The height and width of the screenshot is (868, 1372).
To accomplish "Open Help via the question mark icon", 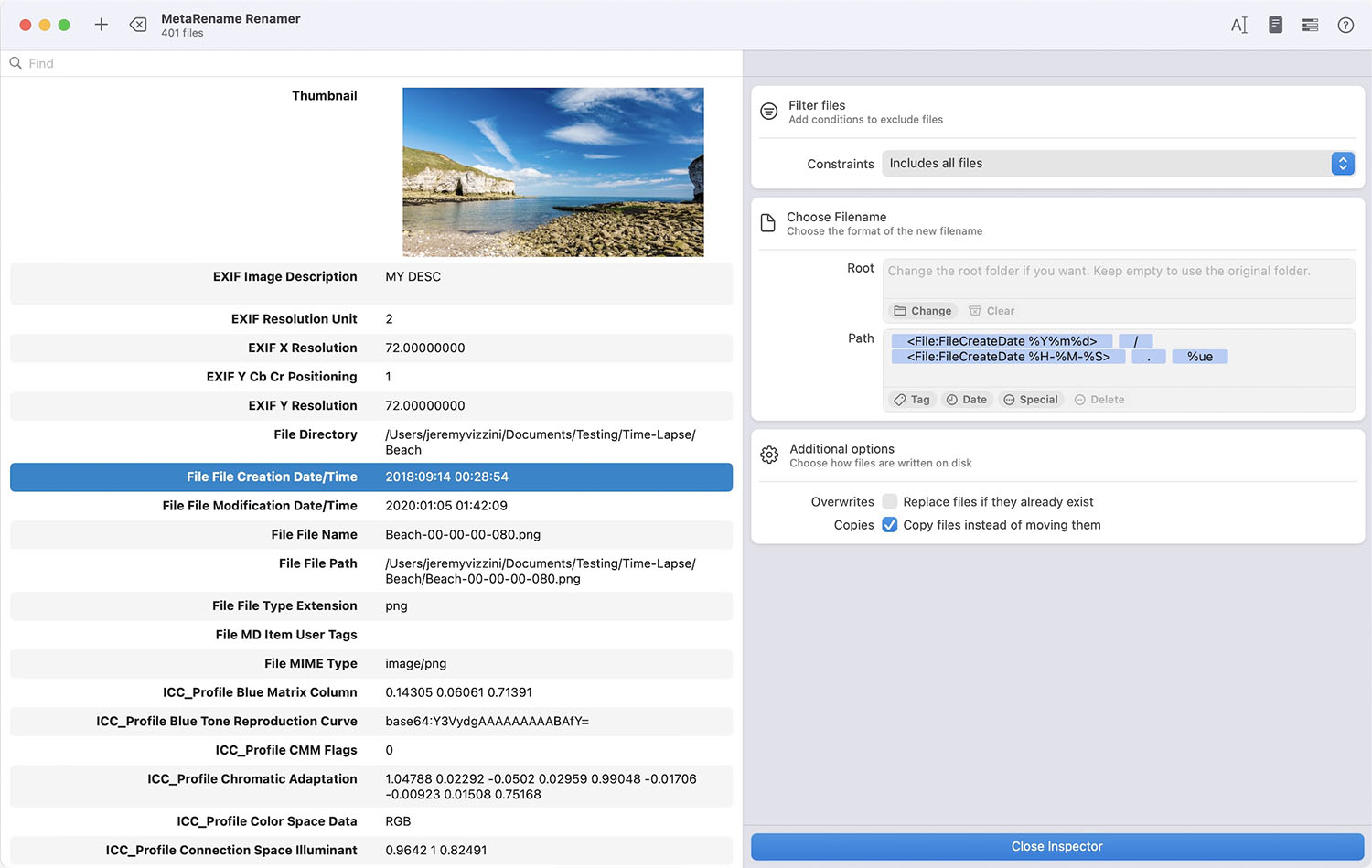I will pos(1345,25).
